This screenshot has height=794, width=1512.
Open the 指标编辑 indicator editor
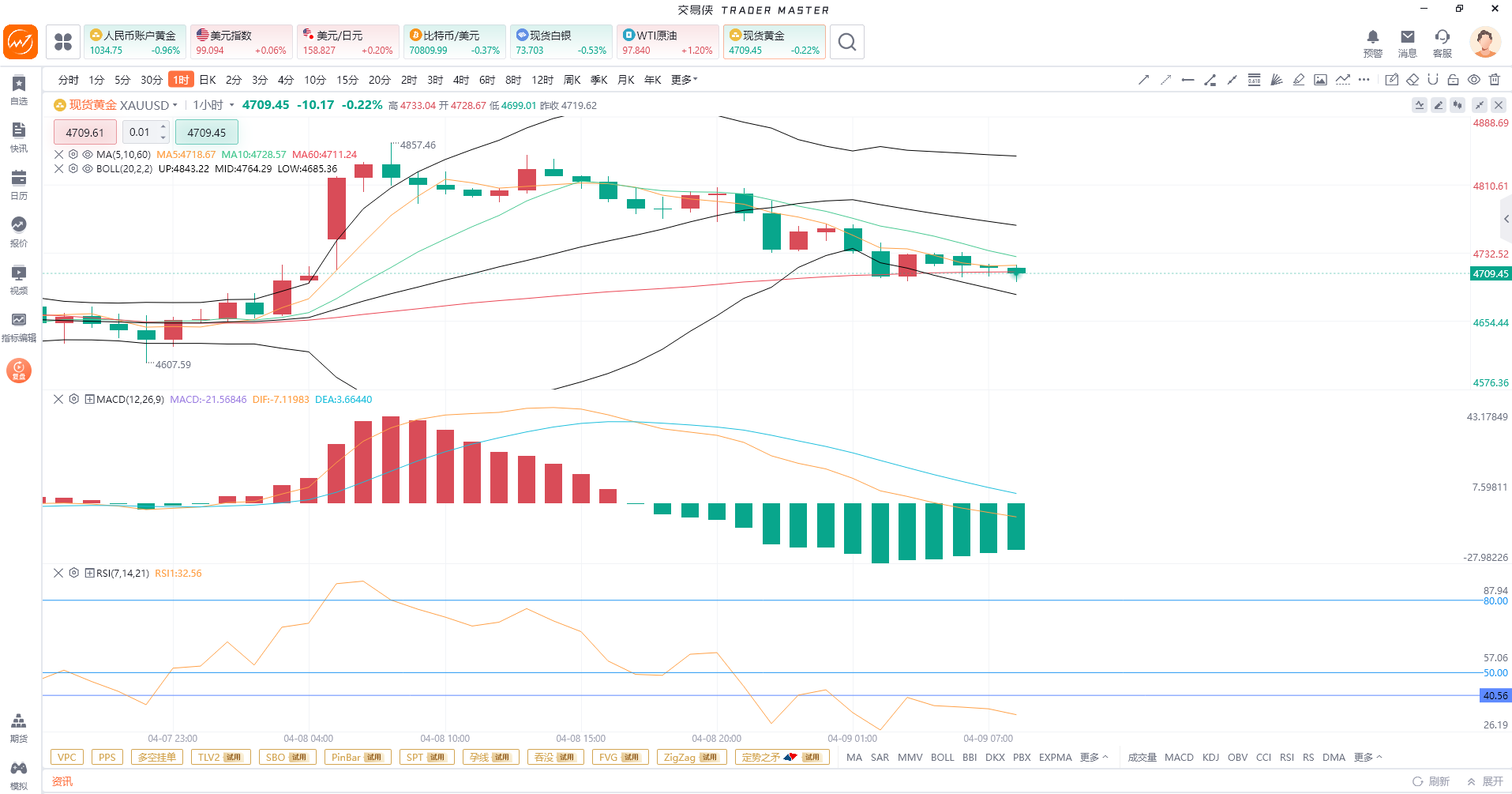[x=19, y=327]
